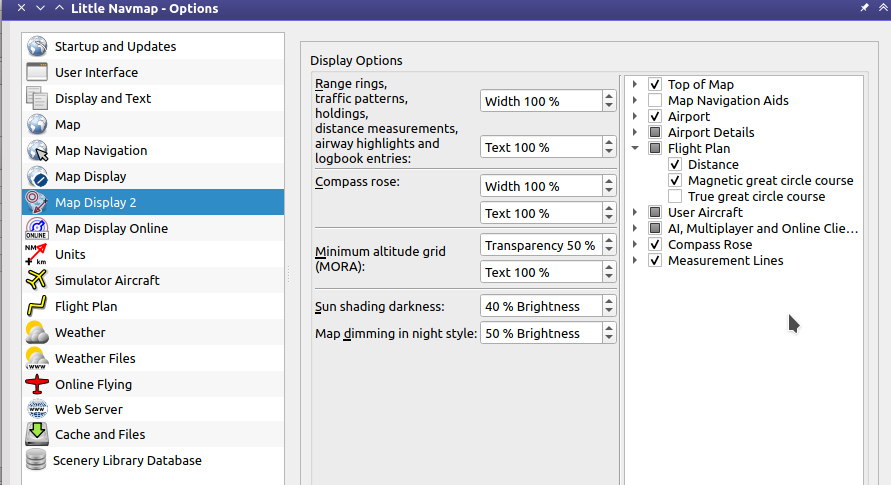Image resolution: width=891 pixels, height=485 pixels.
Task: Click the Map Display 2 icon
Action: (37, 203)
